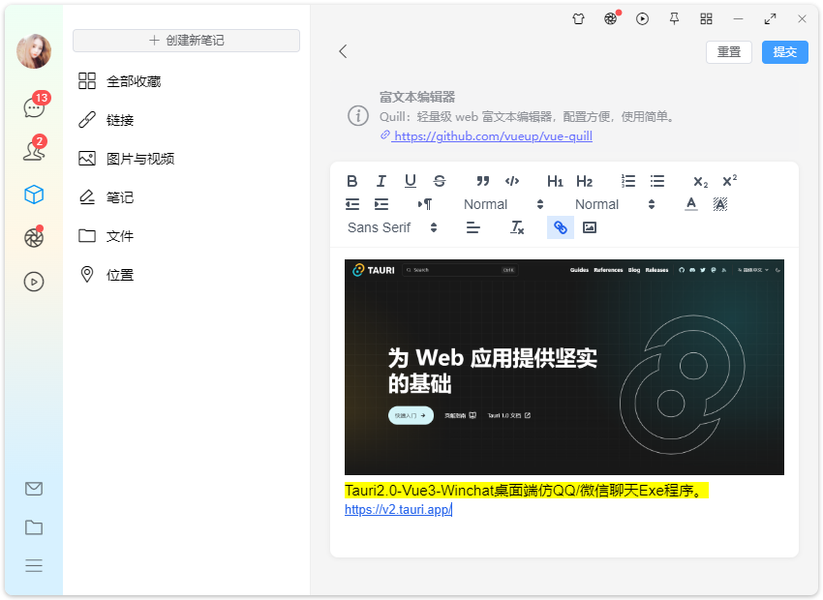Toggle strikethrough formatting in editor toolbar
Screen dimensions: 823x600
pyautogui.click(x=439, y=181)
